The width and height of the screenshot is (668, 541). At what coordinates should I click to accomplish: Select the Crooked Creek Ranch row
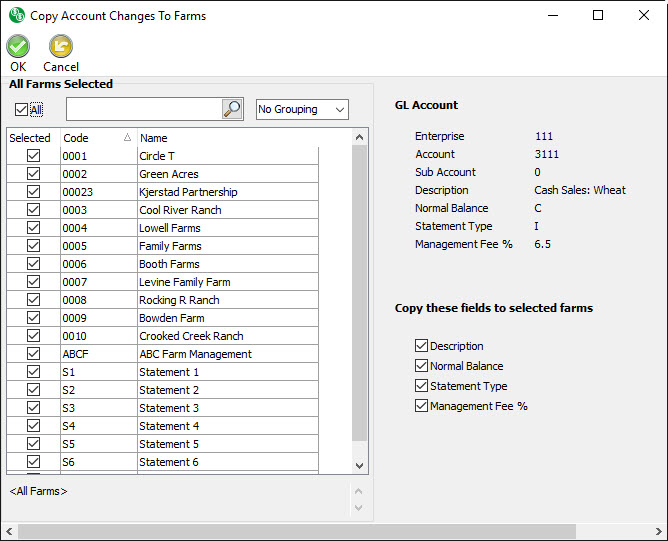[x=192, y=336]
